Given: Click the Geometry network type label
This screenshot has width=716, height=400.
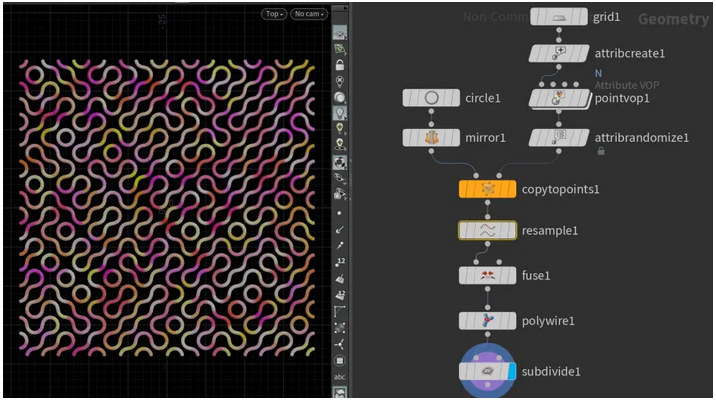Looking at the screenshot, I should [672, 19].
